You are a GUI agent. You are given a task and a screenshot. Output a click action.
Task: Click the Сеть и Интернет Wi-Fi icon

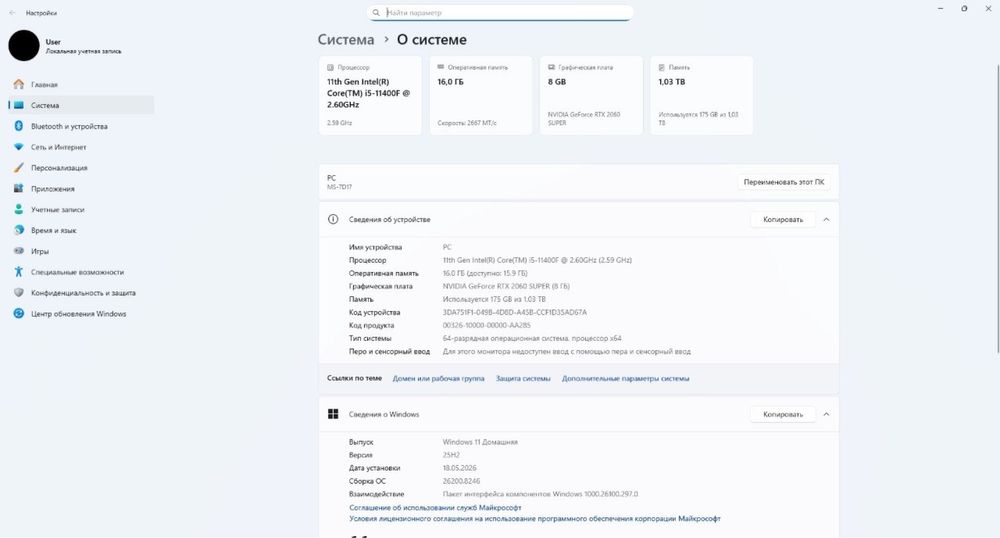pyautogui.click(x=18, y=147)
